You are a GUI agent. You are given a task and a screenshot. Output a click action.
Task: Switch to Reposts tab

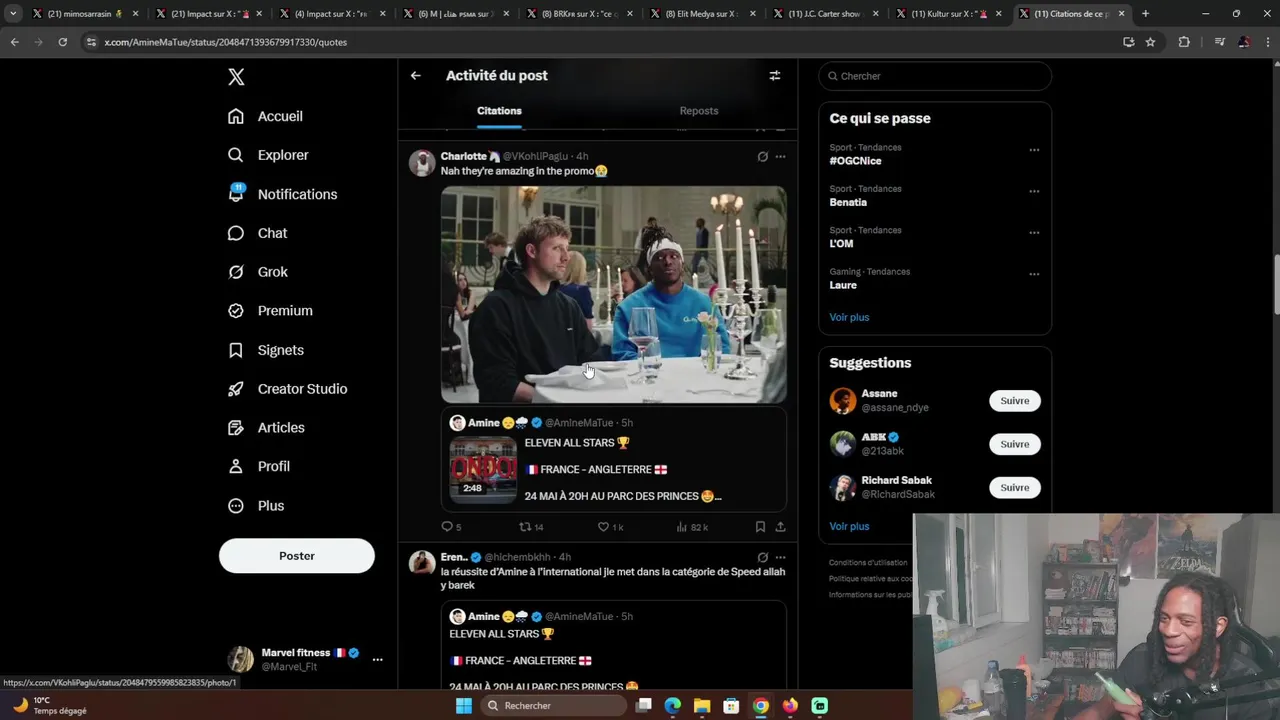point(698,111)
